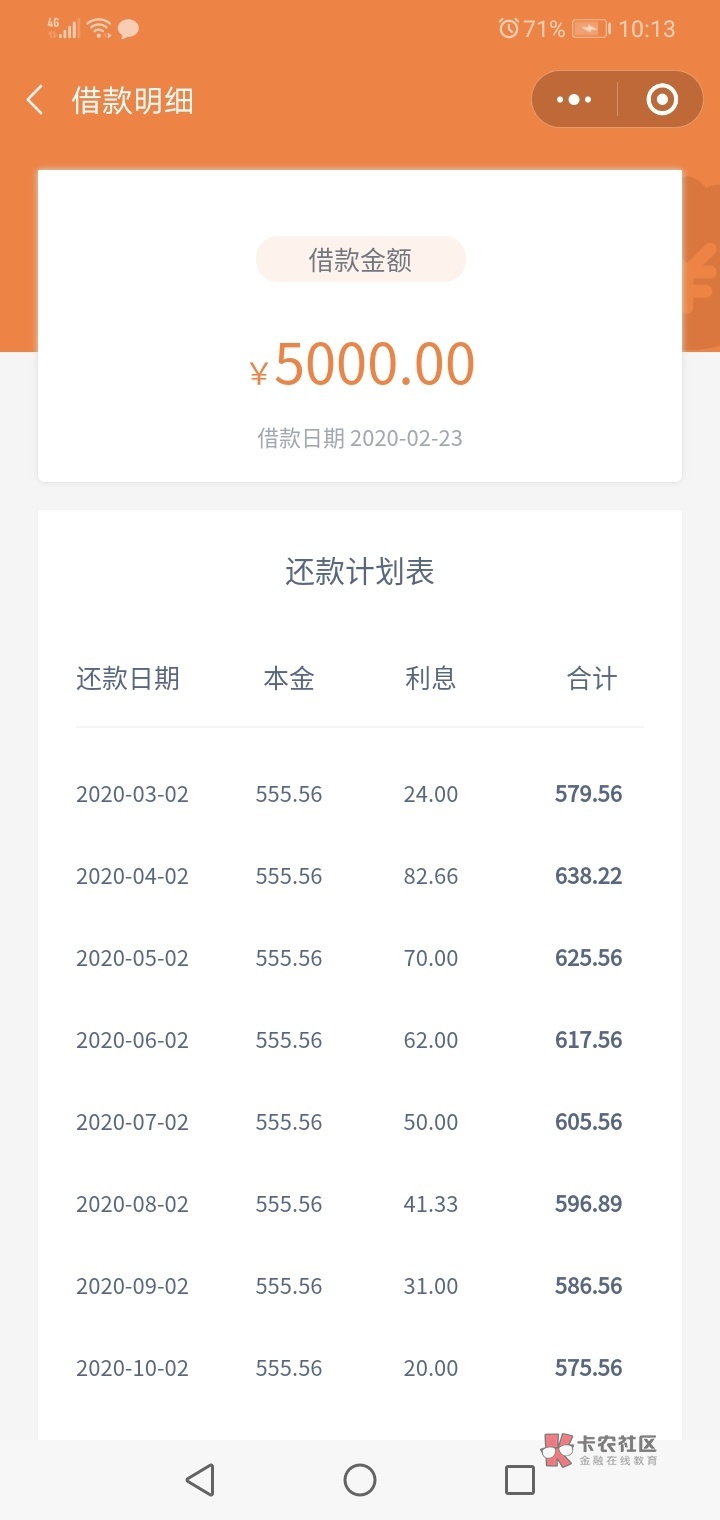Tap the 借款日期 2020-02-23 text
The height and width of the screenshot is (1520, 720).
click(360, 438)
